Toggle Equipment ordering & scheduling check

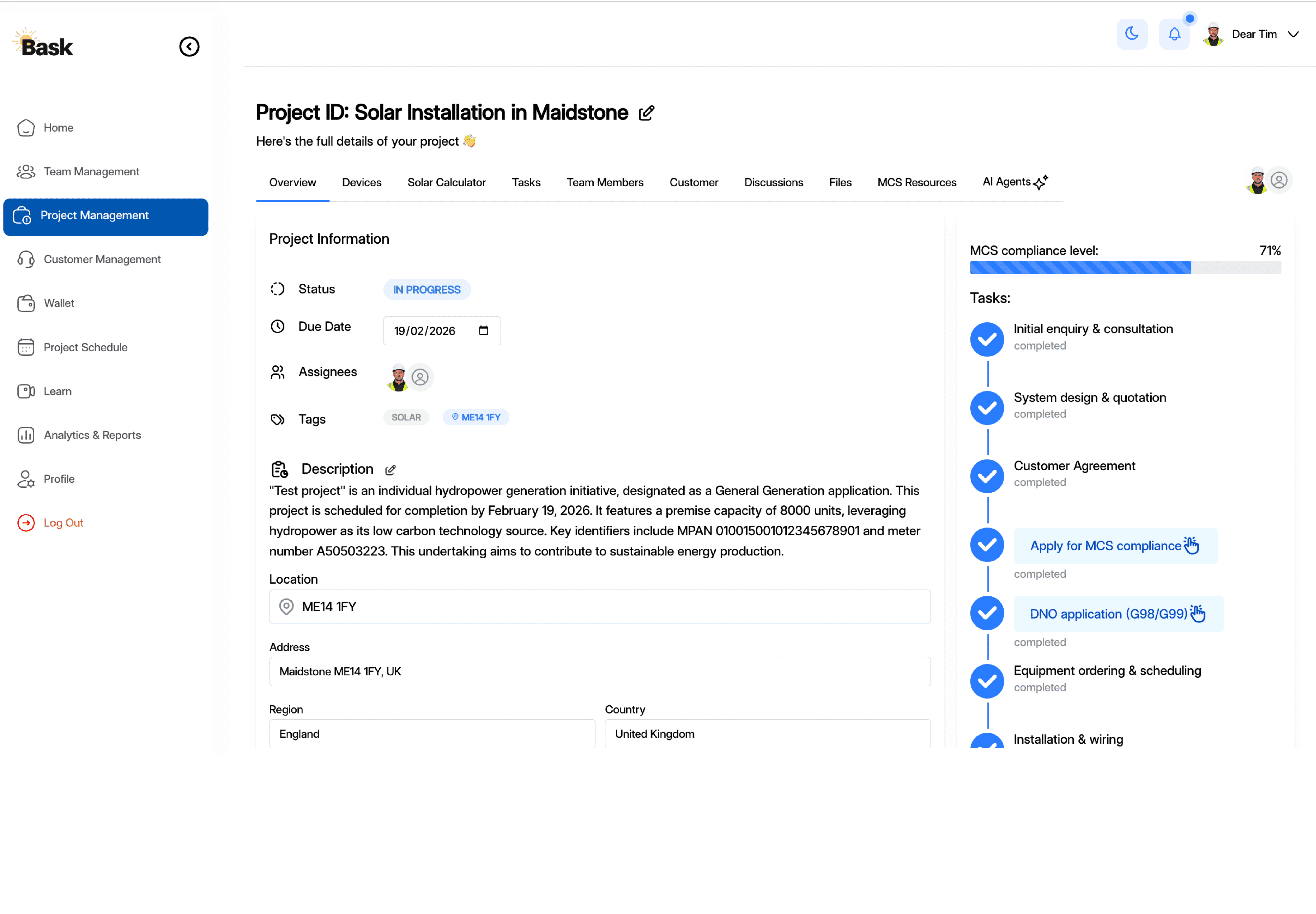tap(987, 681)
